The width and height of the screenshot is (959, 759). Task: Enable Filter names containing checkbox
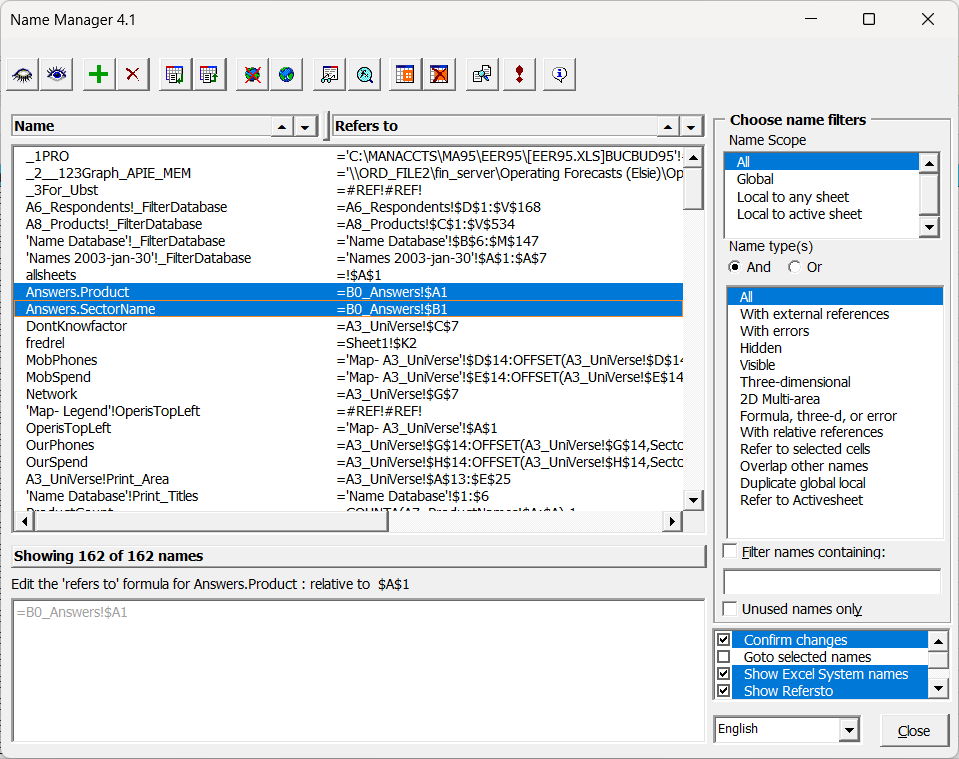click(x=730, y=551)
